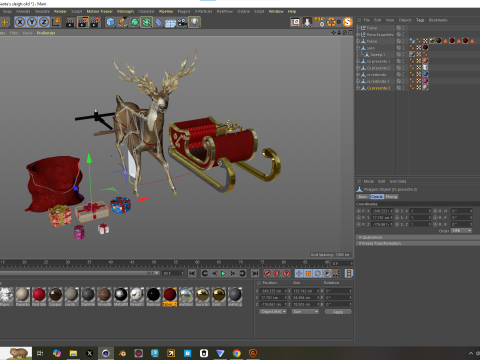Toggle the X axis lock icon

coord(20,22)
